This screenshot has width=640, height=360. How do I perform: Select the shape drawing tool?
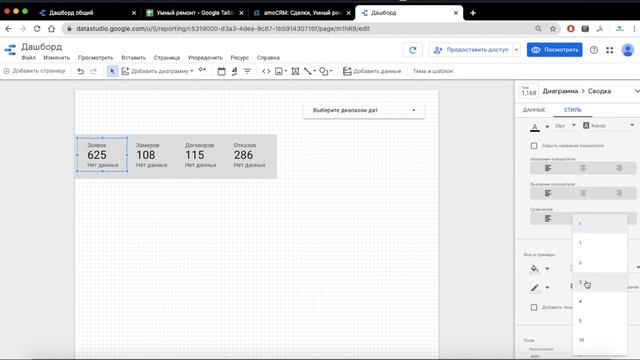click(x=323, y=71)
